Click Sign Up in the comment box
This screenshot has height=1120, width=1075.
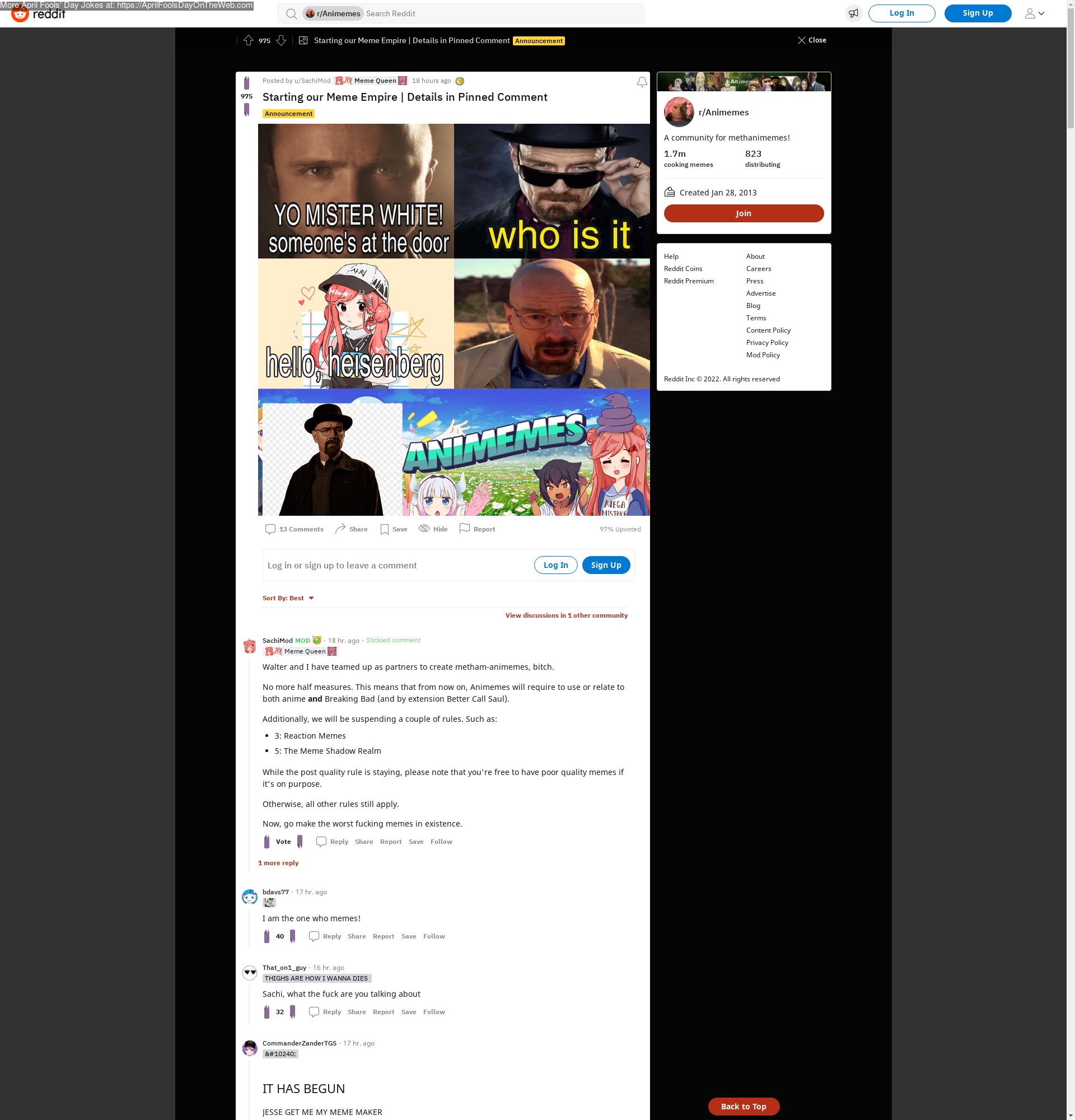pyautogui.click(x=605, y=565)
